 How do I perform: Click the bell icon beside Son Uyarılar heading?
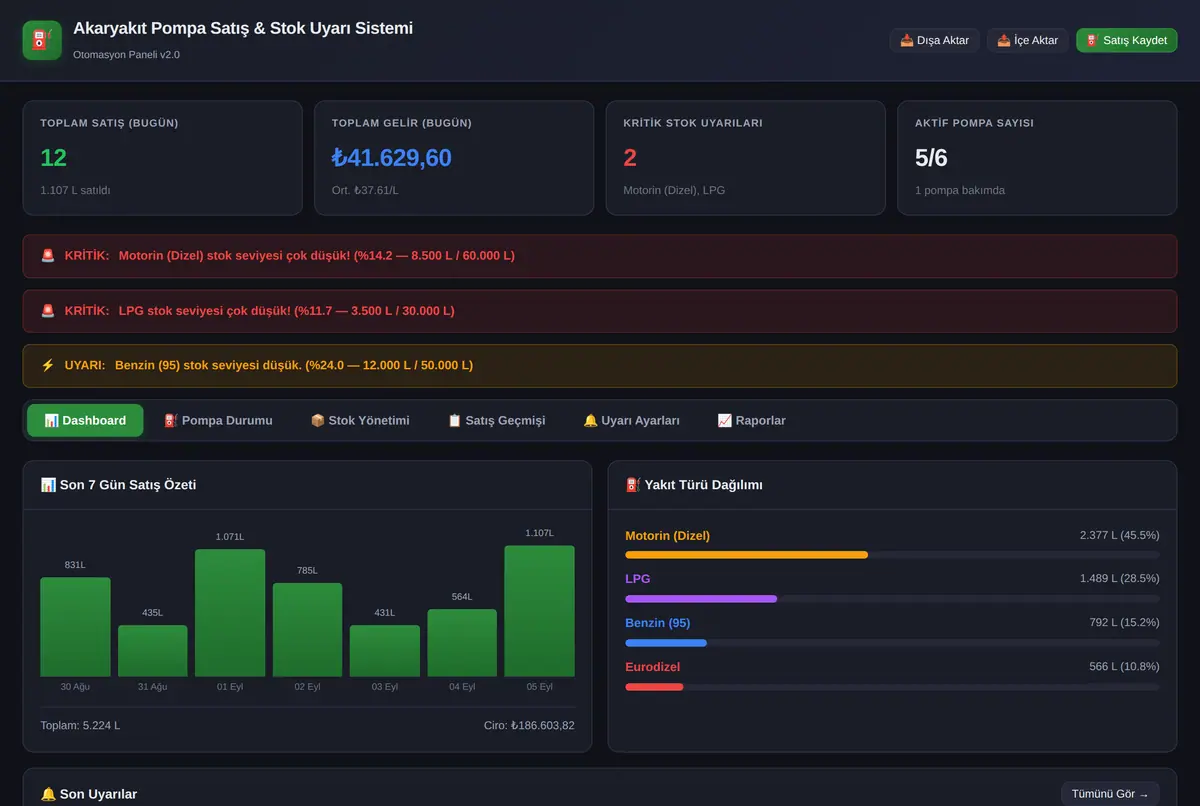[x=48, y=794]
